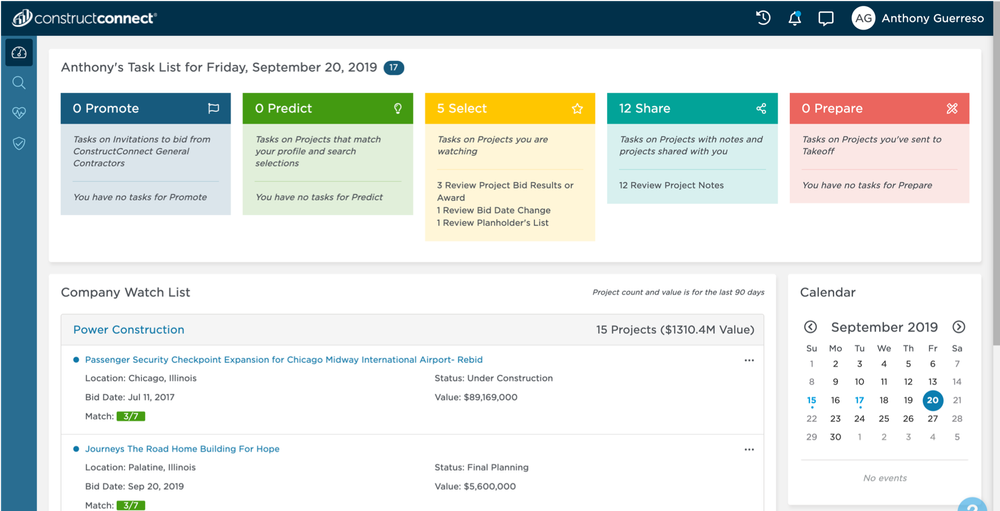Open the 0 Prepare task card header
This screenshot has width=1000, height=511.
879,108
